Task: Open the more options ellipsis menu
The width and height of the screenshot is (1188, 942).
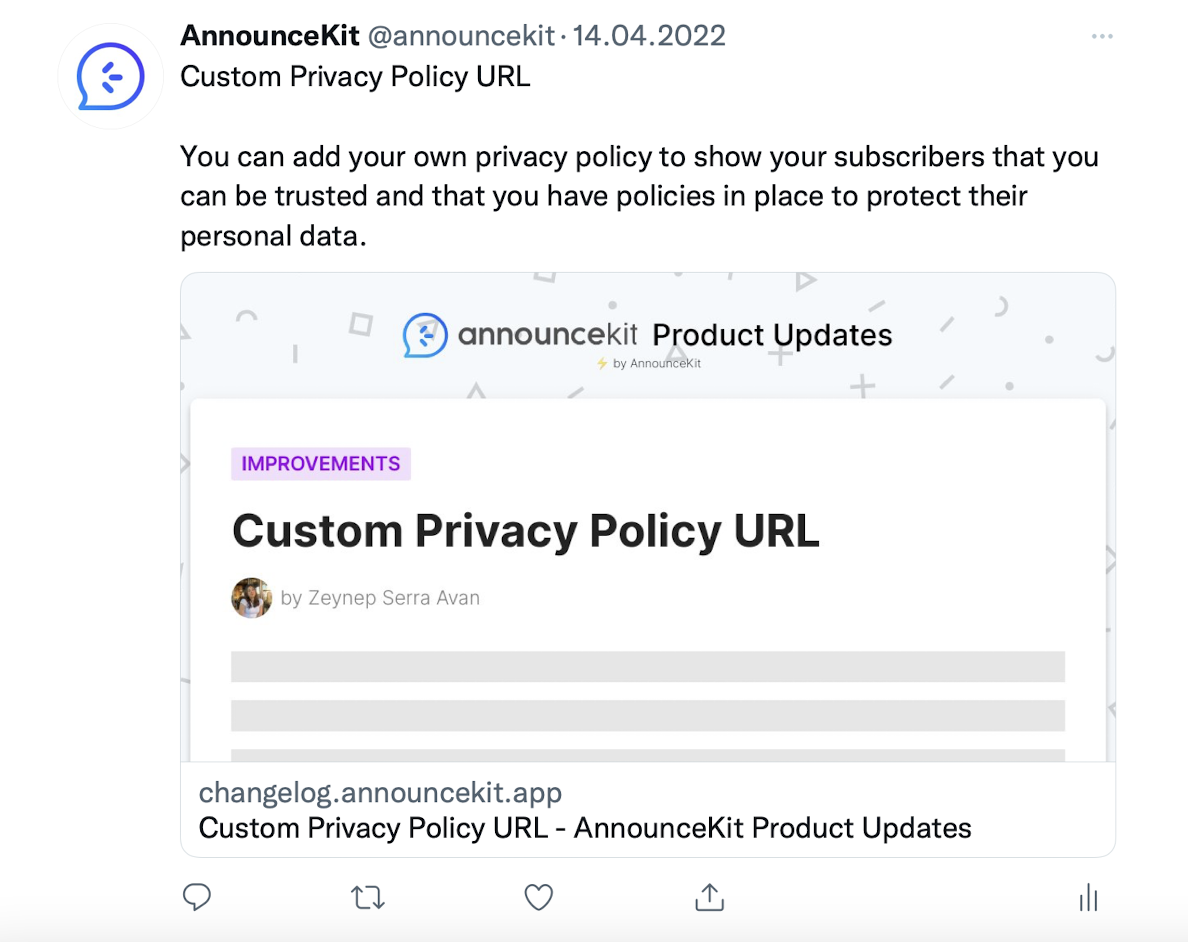Action: (1102, 36)
